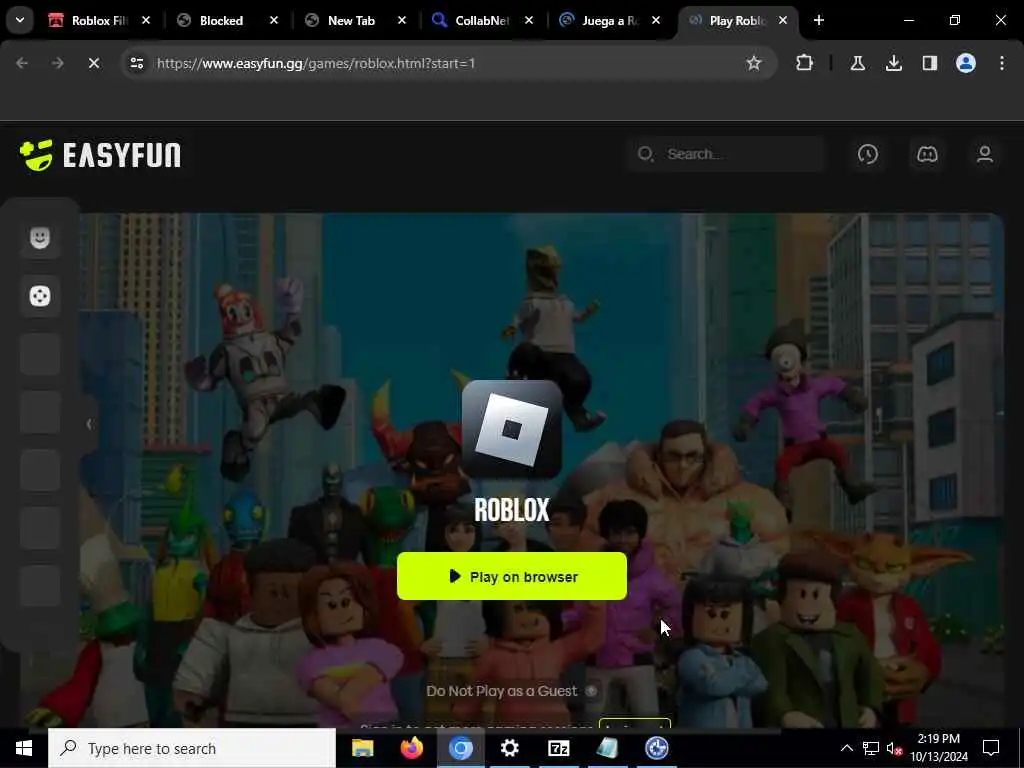Open the Windows Start menu

click(24, 748)
